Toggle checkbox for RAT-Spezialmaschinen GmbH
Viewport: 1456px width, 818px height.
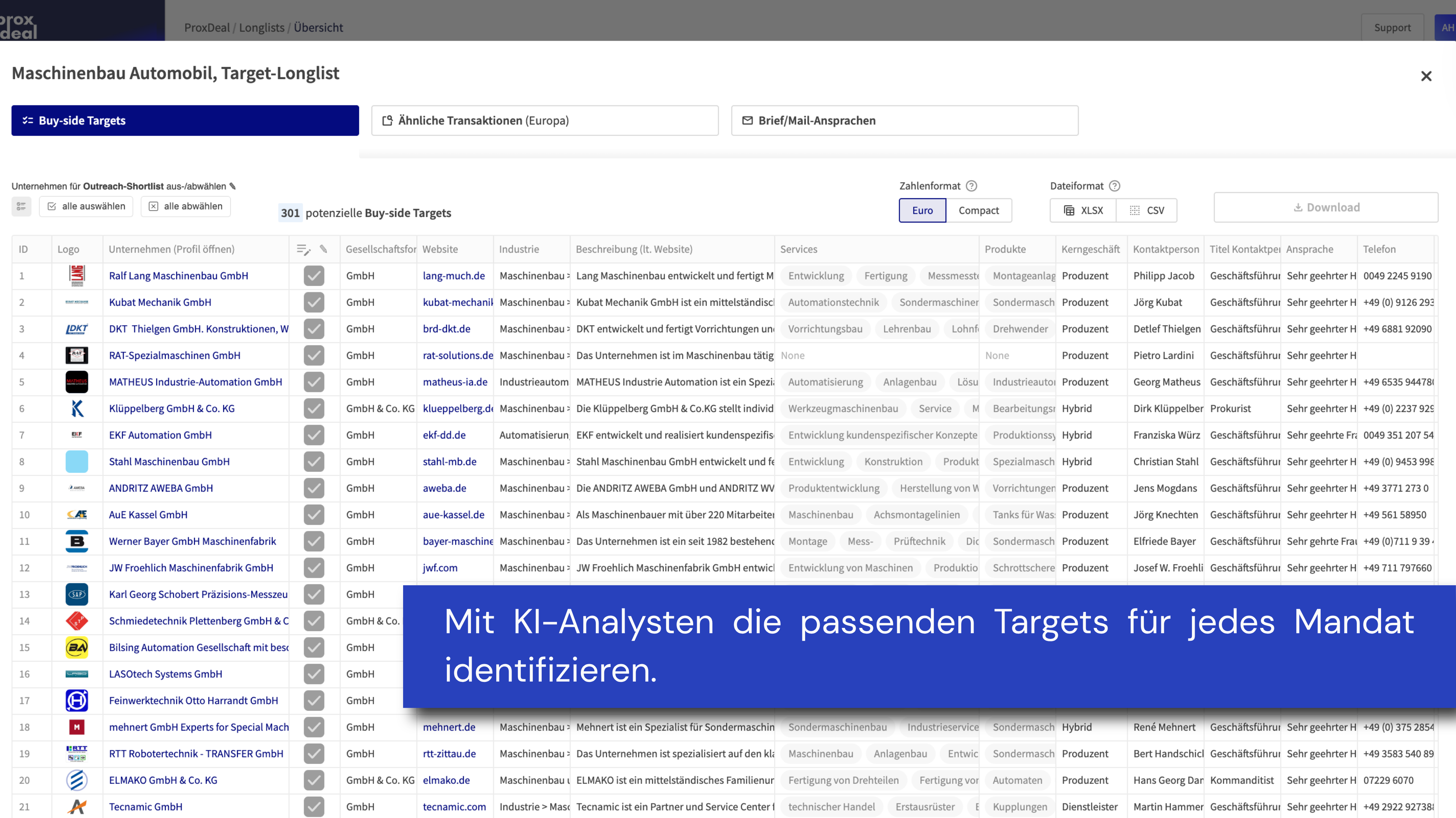314,355
